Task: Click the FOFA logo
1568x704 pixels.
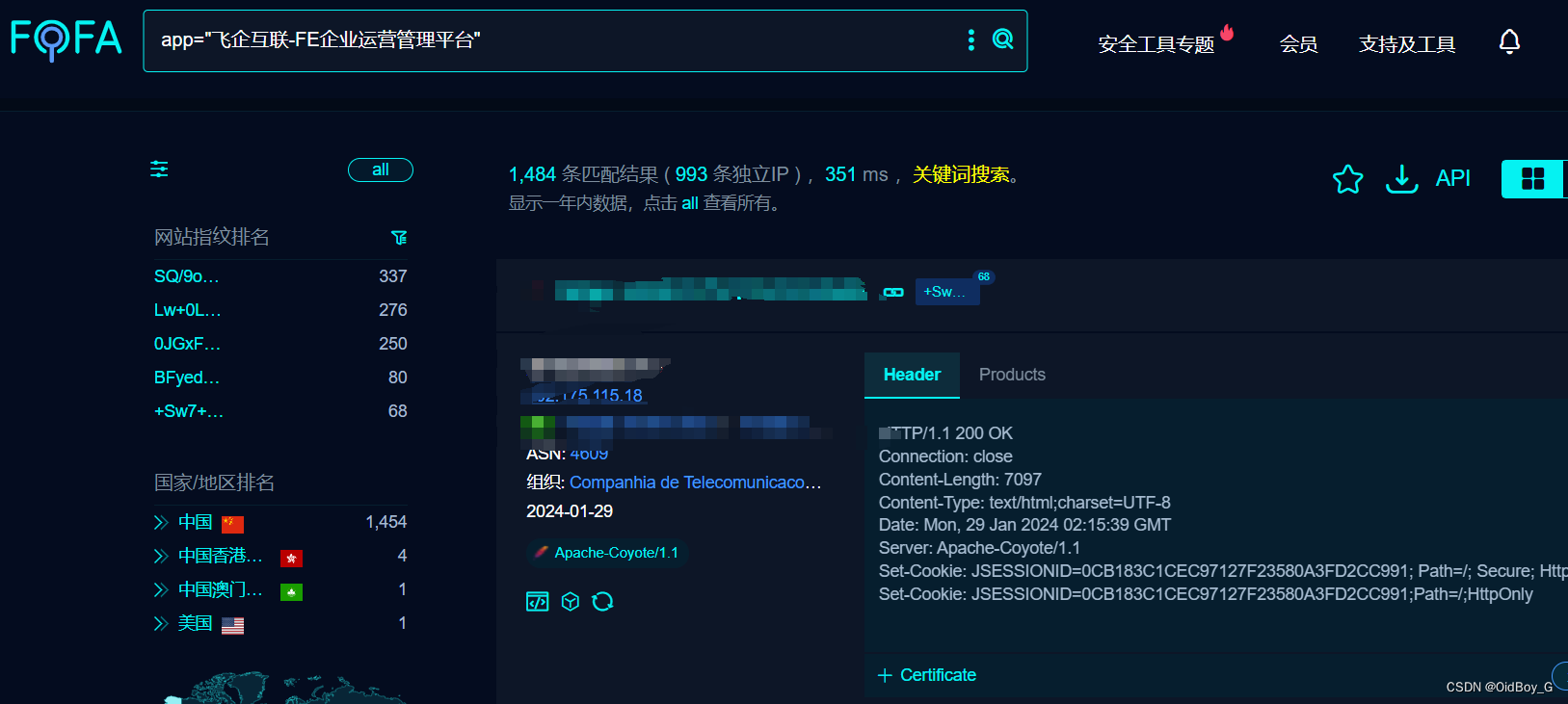Action: (66, 39)
